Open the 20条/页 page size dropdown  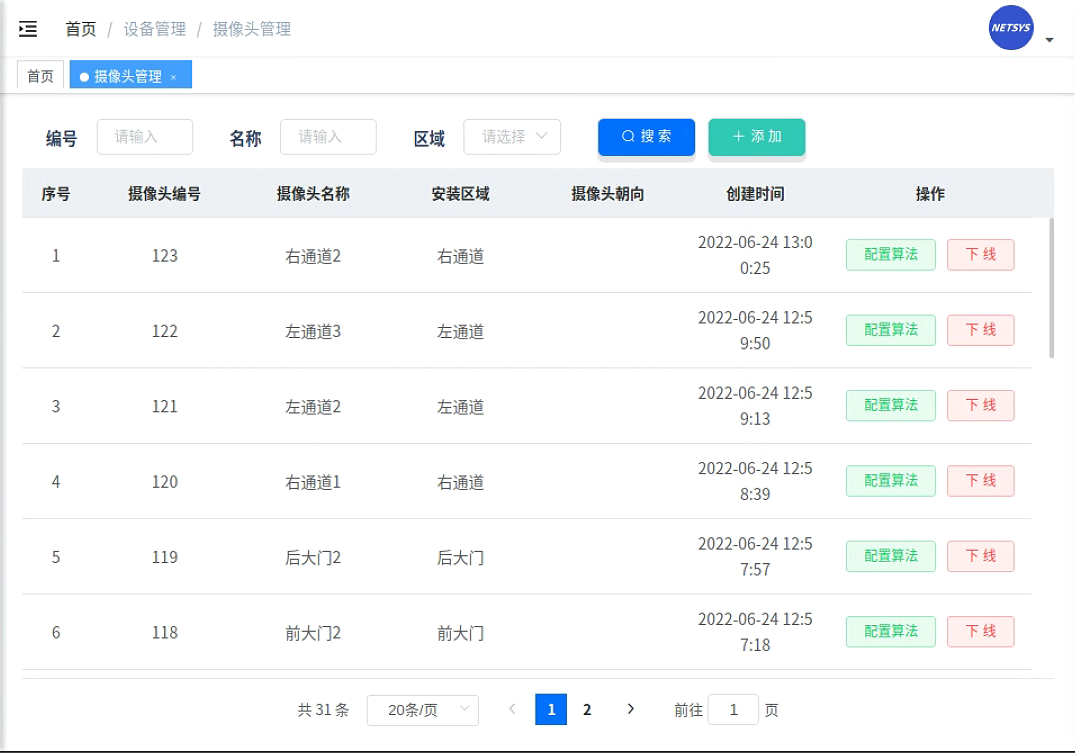(422, 710)
